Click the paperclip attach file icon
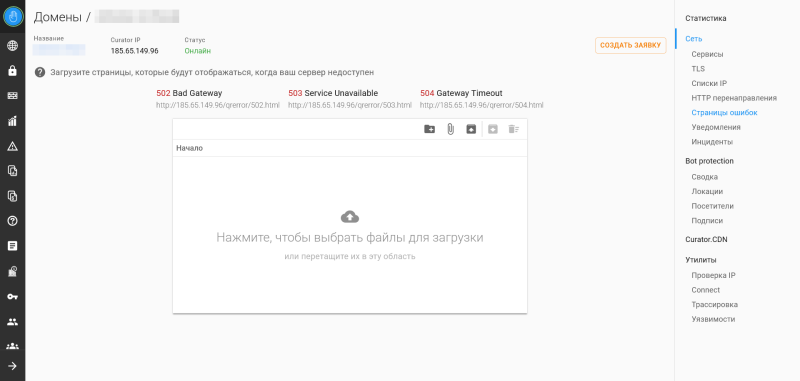 coord(451,130)
